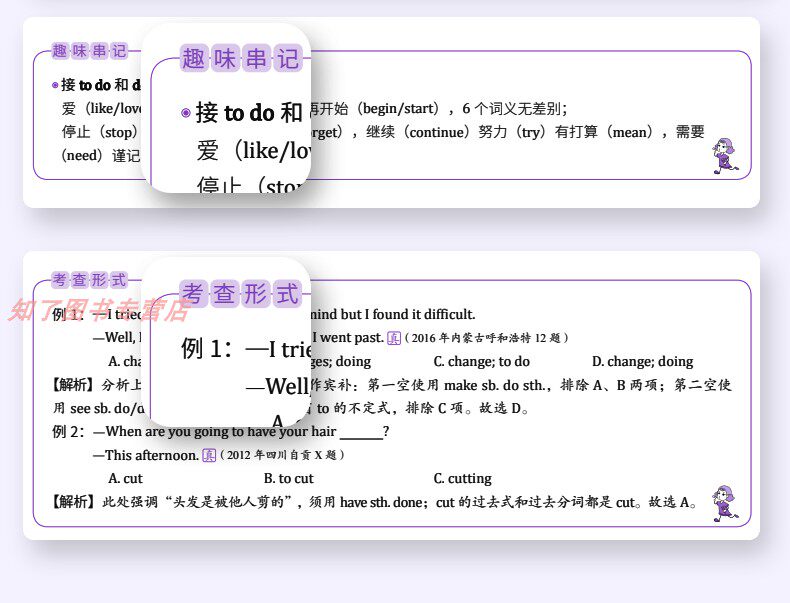This screenshot has height=603, width=790.
Task: Click the text 'When are you going to have your hair'
Action: pos(221,431)
